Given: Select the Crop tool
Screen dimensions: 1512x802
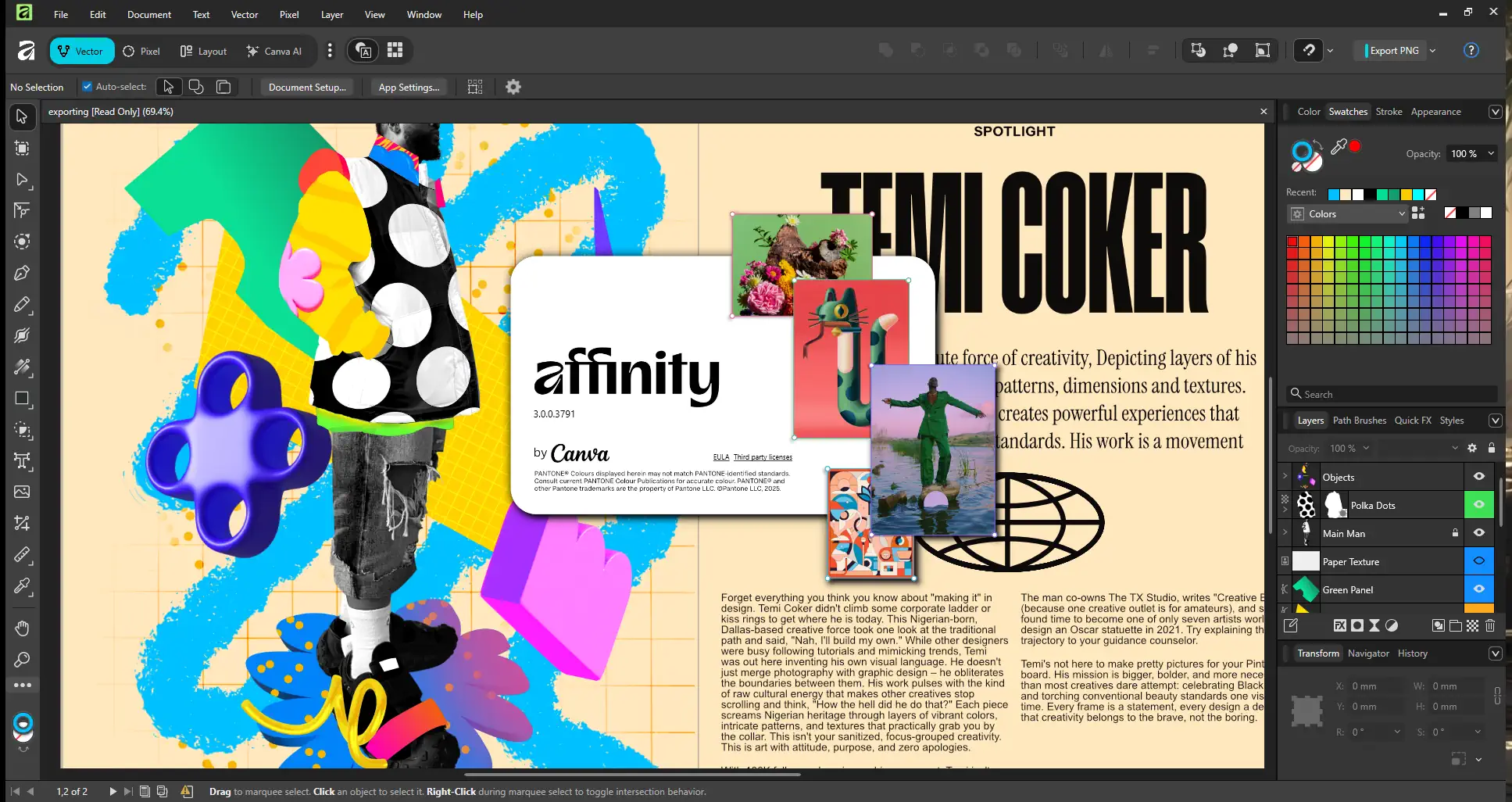Looking at the screenshot, I should click(22, 523).
